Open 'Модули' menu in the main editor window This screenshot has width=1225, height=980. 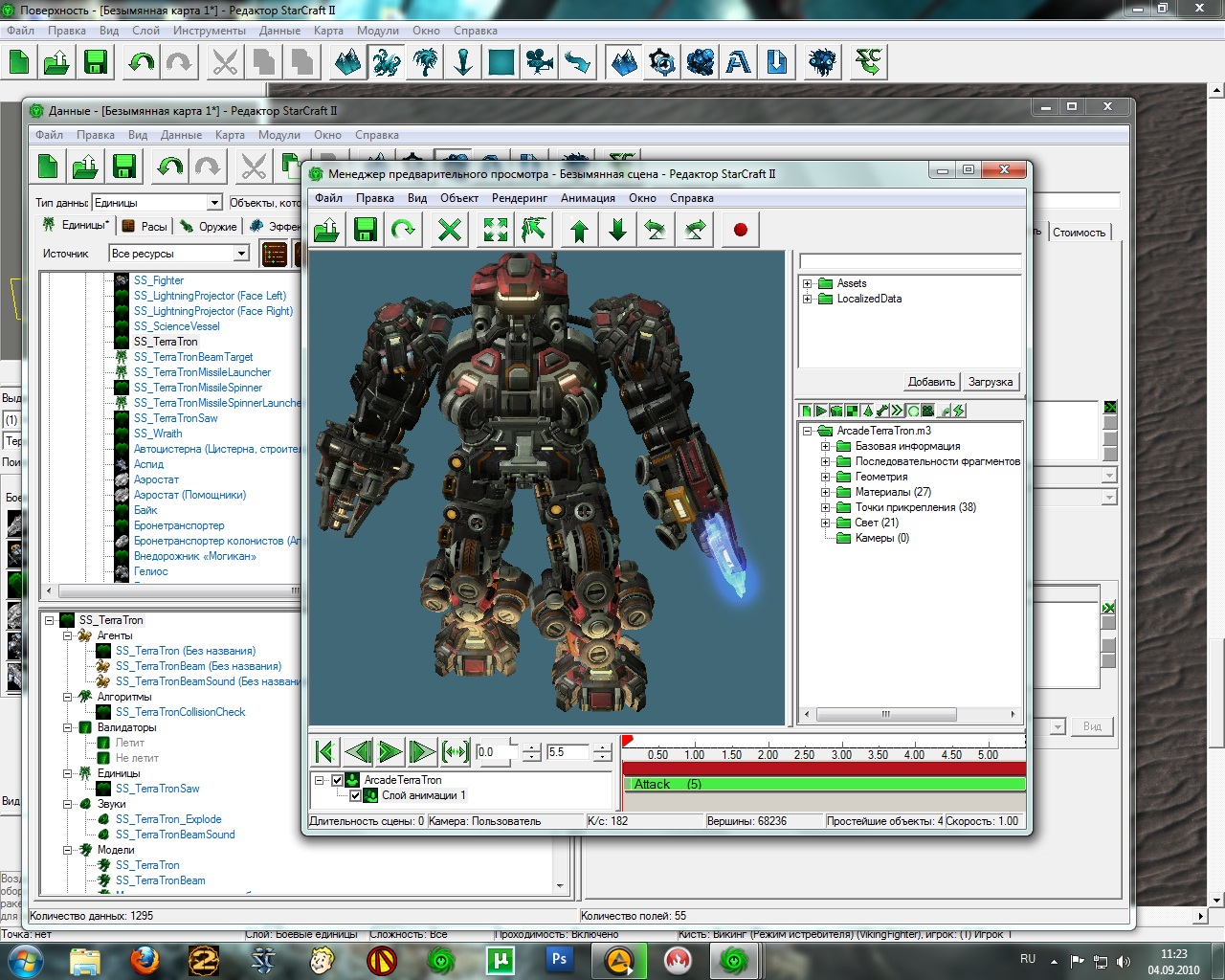pyautogui.click(x=378, y=31)
